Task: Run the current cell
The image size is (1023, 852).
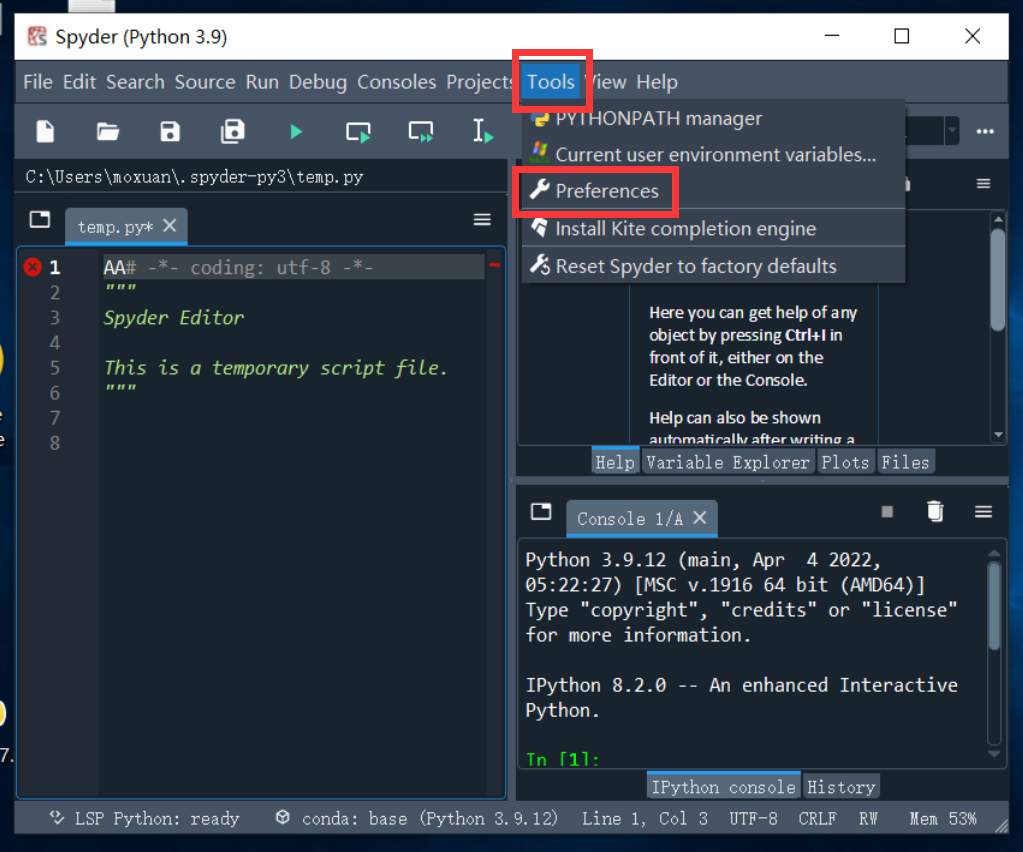Action: click(357, 131)
